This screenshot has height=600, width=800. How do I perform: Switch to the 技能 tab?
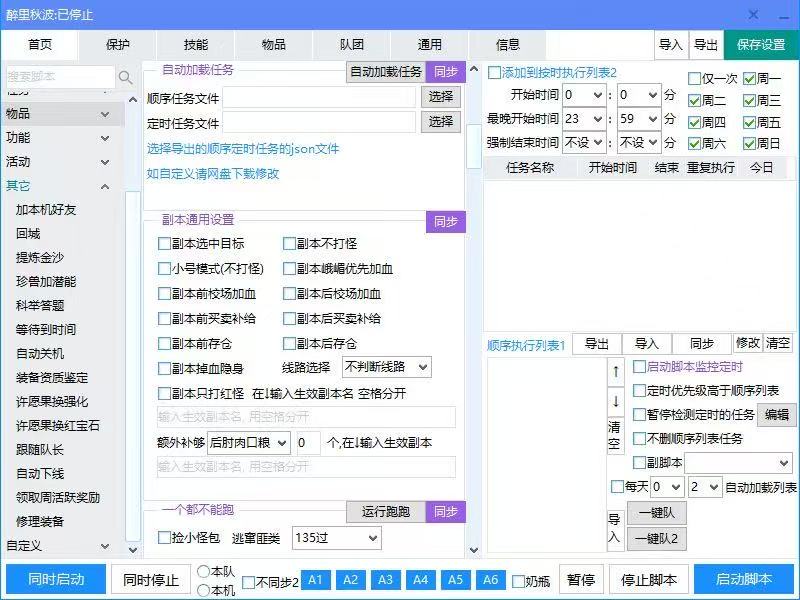195,45
